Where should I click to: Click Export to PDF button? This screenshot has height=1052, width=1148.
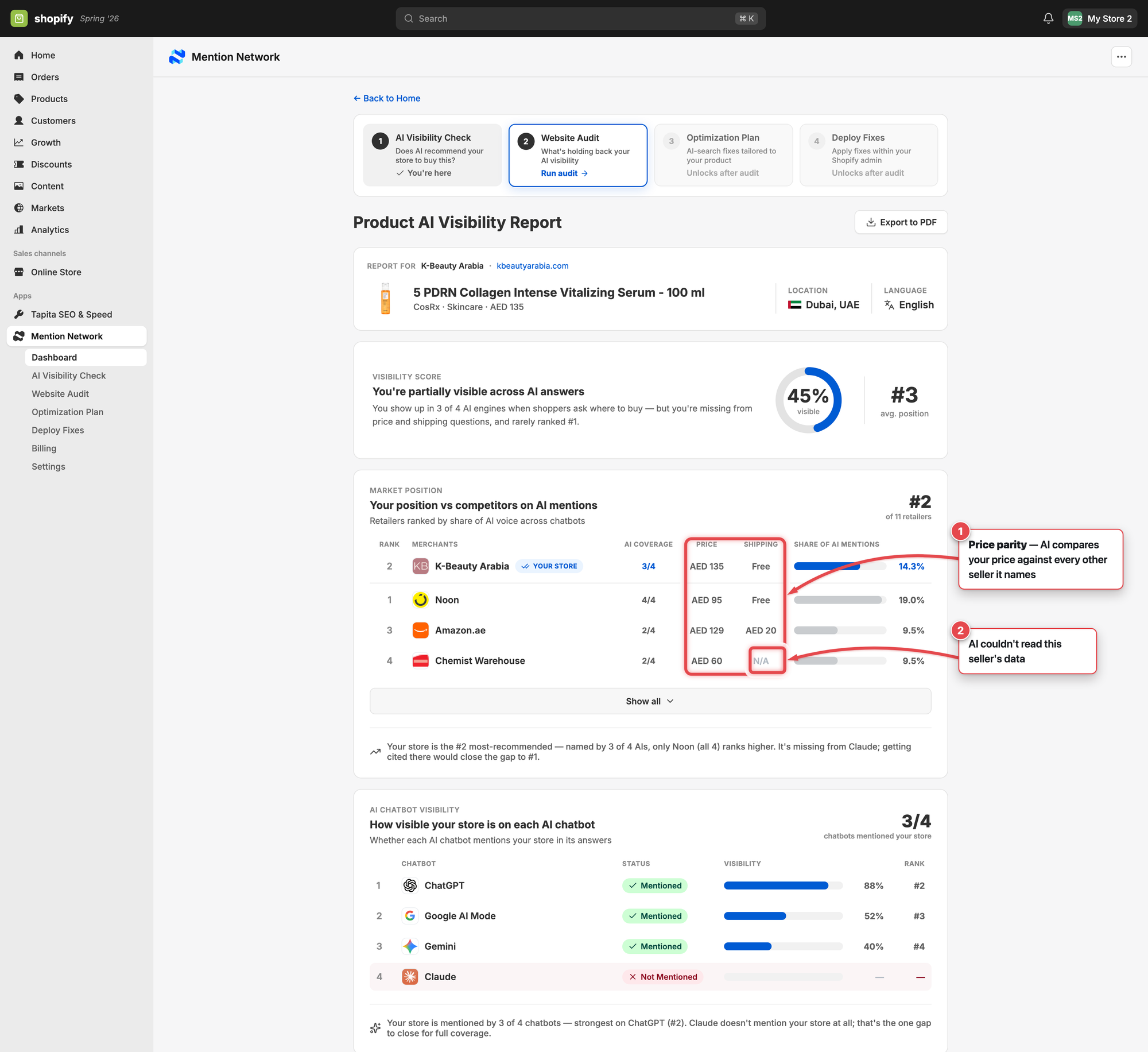[901, 222]
